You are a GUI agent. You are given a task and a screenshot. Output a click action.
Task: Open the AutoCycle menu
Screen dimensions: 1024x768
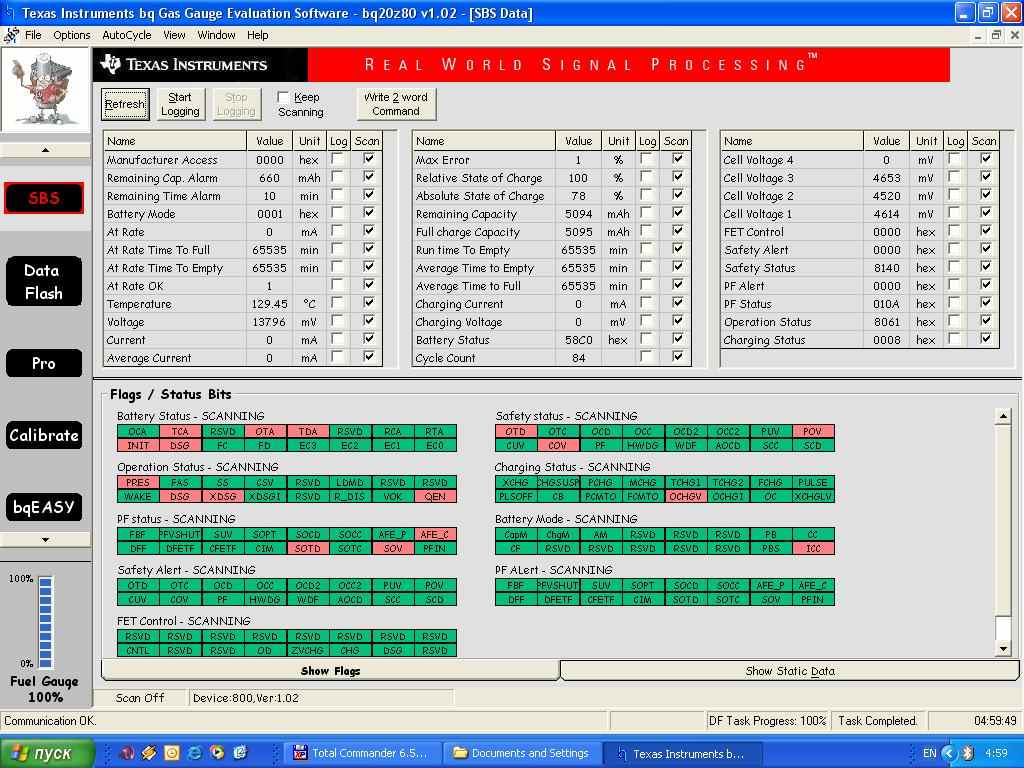(x=127, y=35)
